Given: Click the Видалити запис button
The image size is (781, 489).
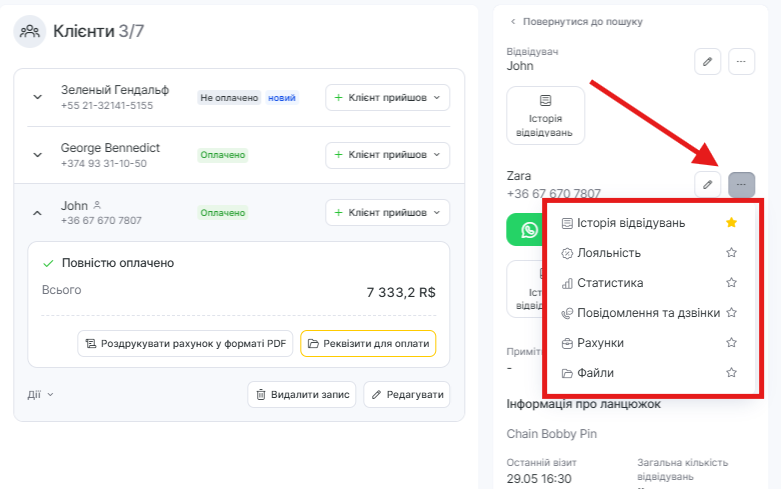Looking at the screenshot, I should pyautogui.click(x=301, y=394).
